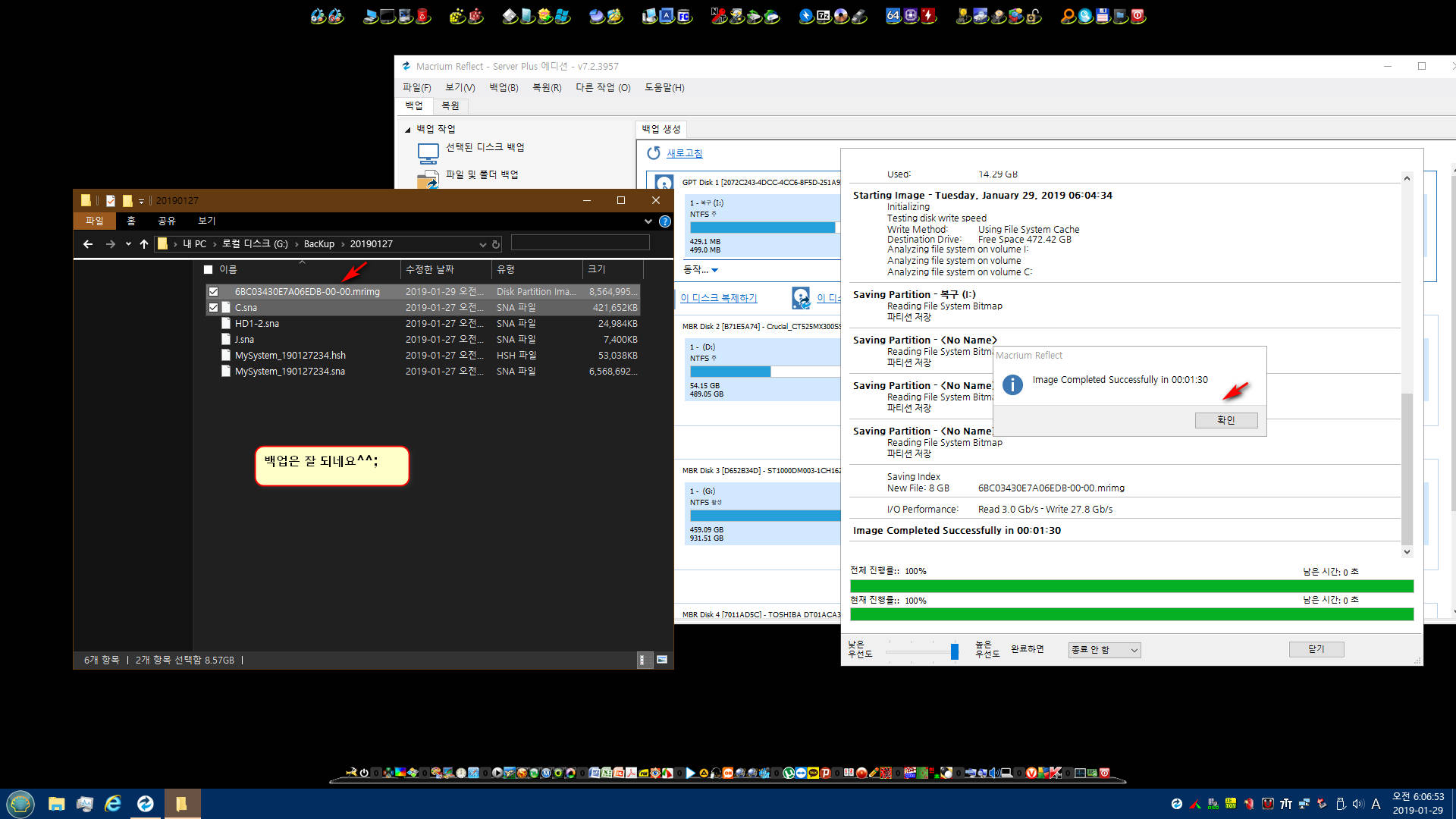Open the Windows Start button

click(x=20, y=804)
